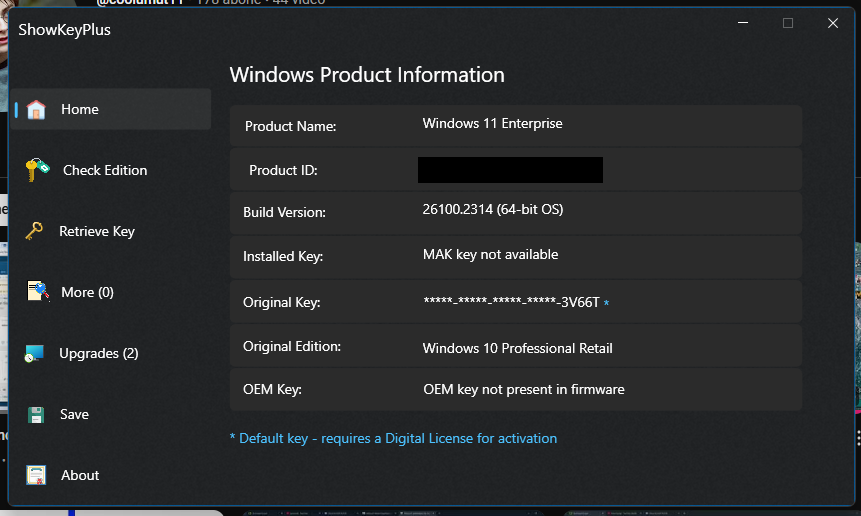Click the Windows 11 Enterprise product name
Screen dimensions: 861x516
[x=493, y=124]
